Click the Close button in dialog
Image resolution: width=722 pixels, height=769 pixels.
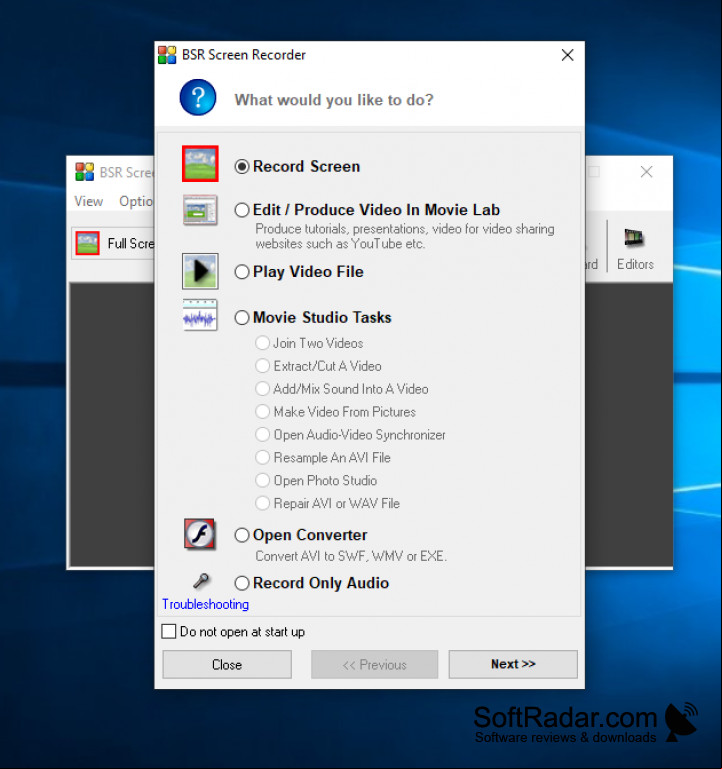pyautogui.click(x=227, y=665)
